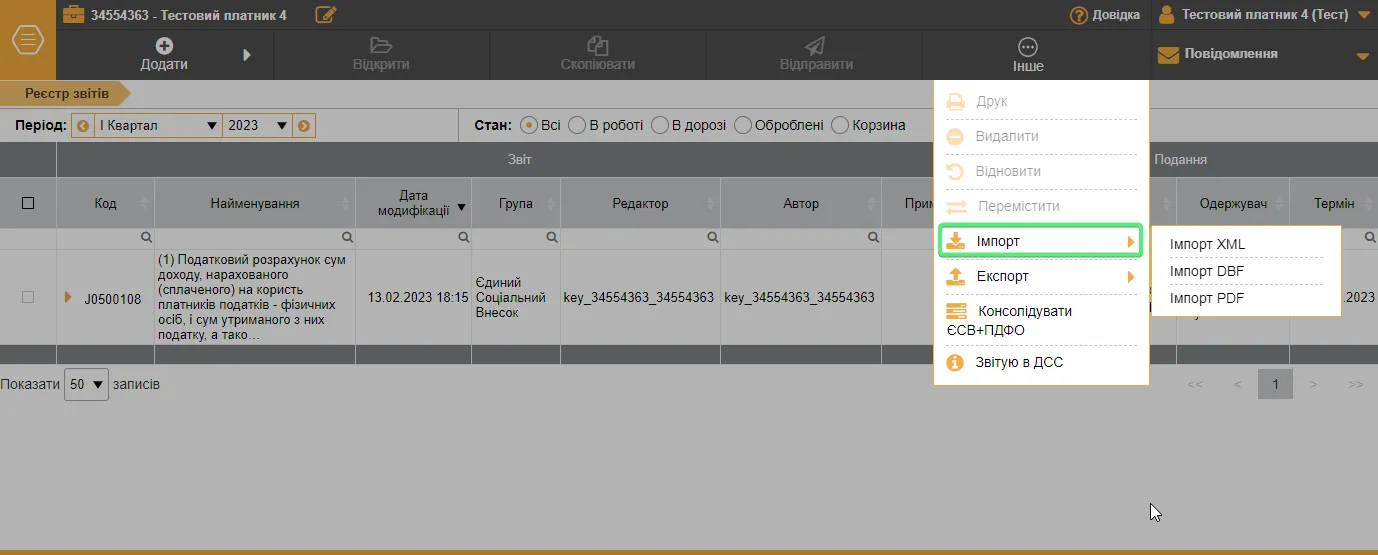The height and width of the screenshot is (555, 1378).
Task: Select the Корзина status radio
Action: tap(840, 125)
